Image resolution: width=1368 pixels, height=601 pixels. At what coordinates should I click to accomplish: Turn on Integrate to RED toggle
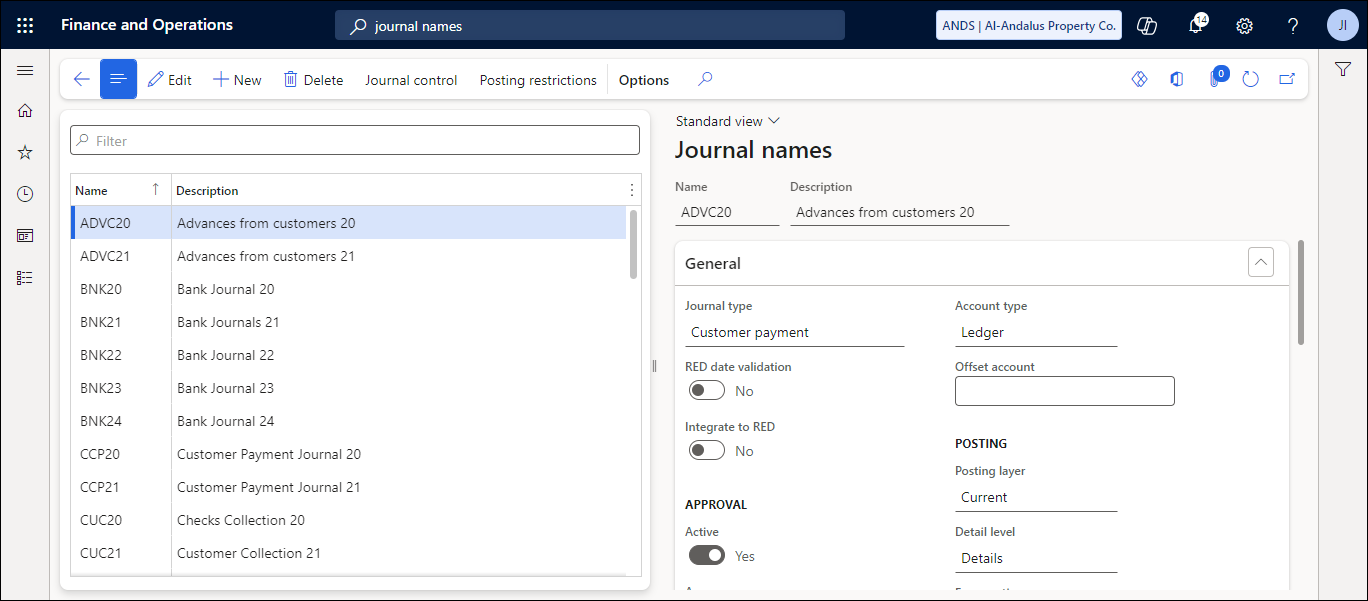coord(707,450)
